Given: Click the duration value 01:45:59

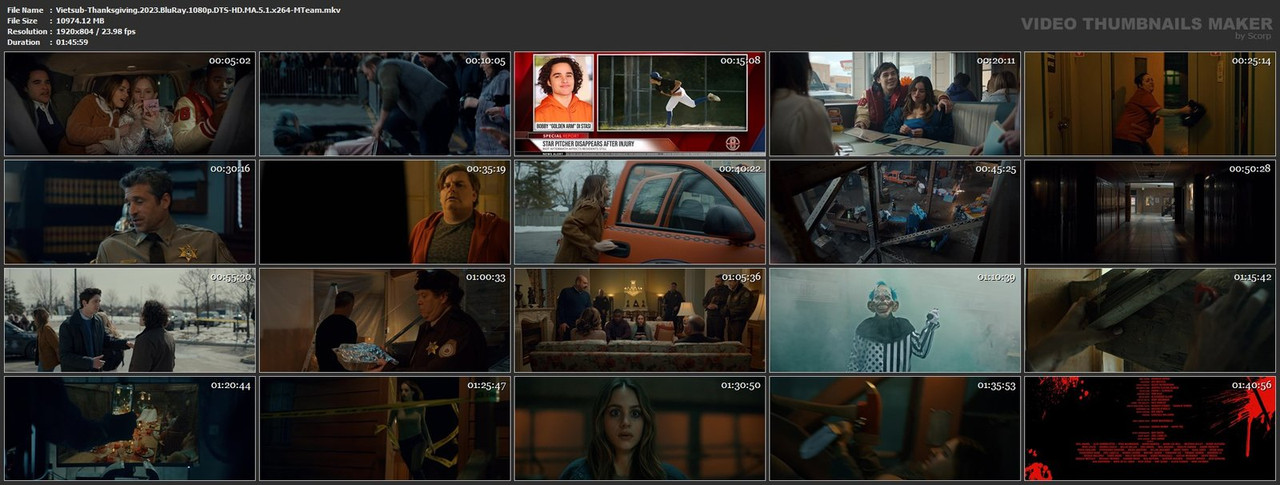Looking at the screenshot, I should [x=73, y=42].
